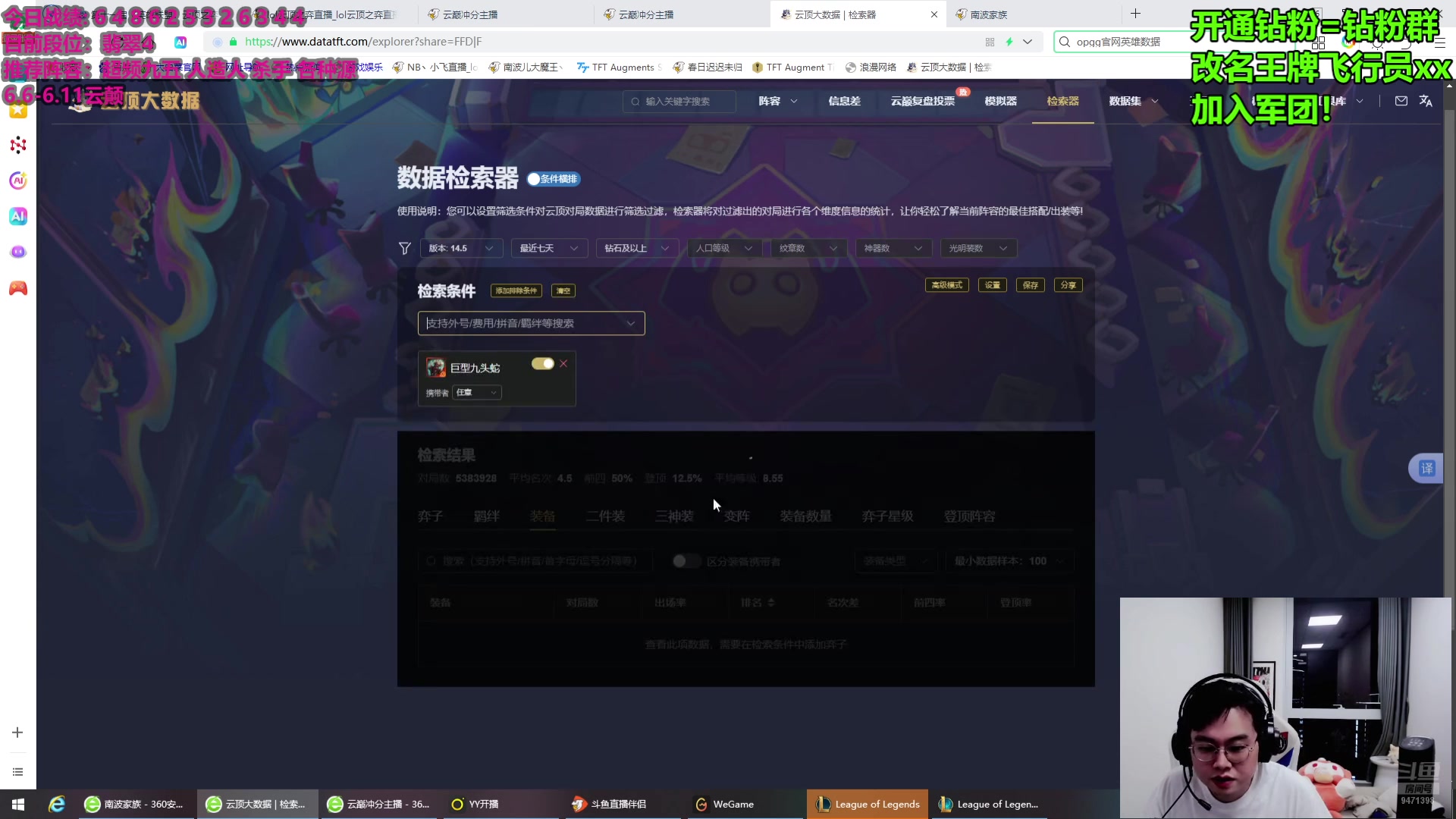Open the purple chat bot sidebar icon
This screenshot has height=819, width=1456.
pyautogui.click(x=18, y=252)
